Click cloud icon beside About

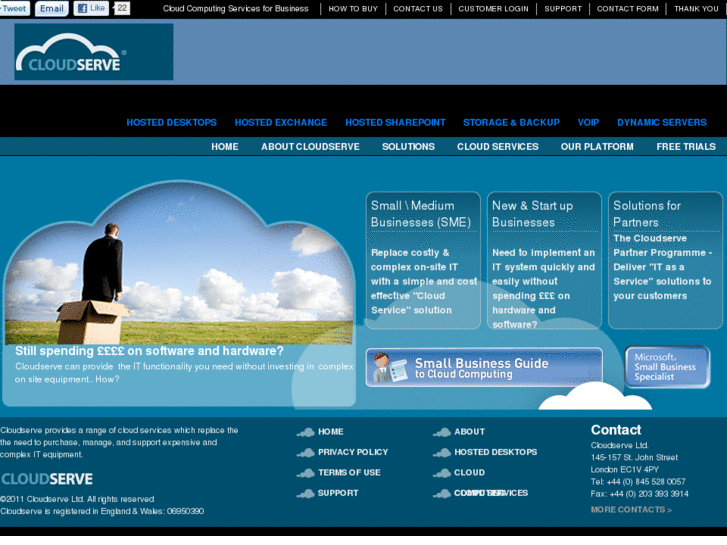442,432
